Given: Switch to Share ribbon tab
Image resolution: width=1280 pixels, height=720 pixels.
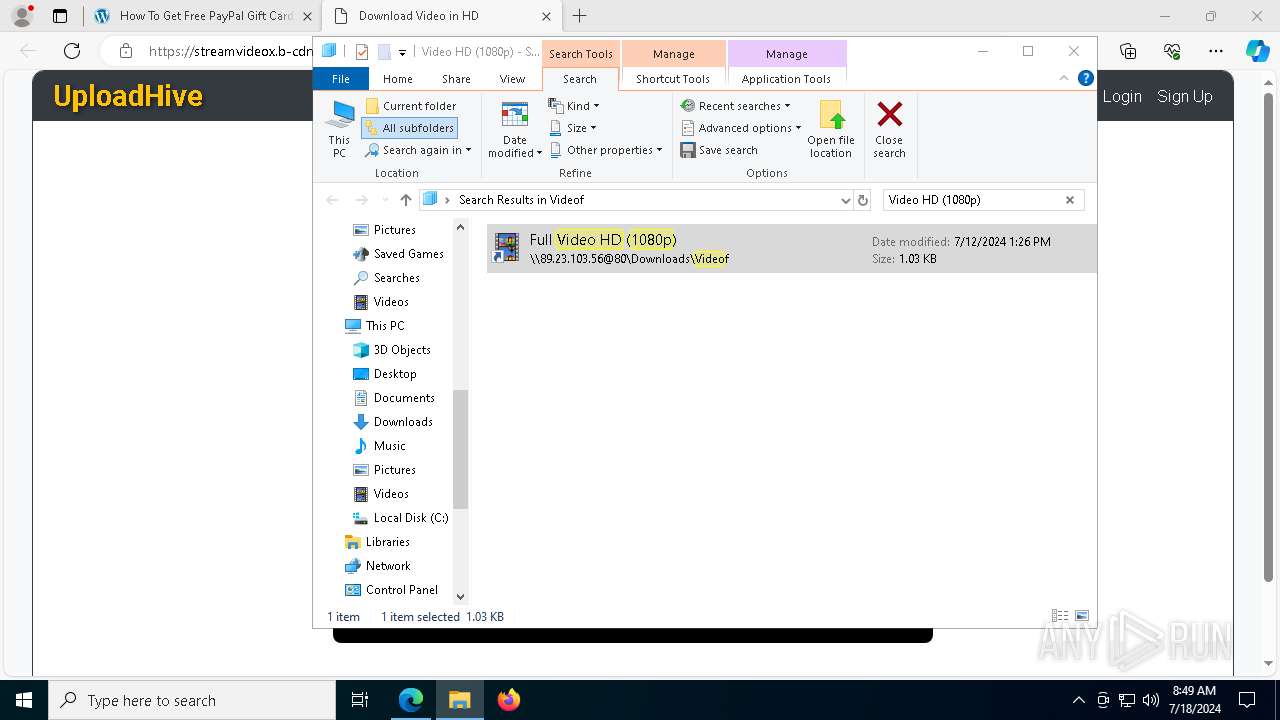Looking at the screenshot, I should click(456, 79).
